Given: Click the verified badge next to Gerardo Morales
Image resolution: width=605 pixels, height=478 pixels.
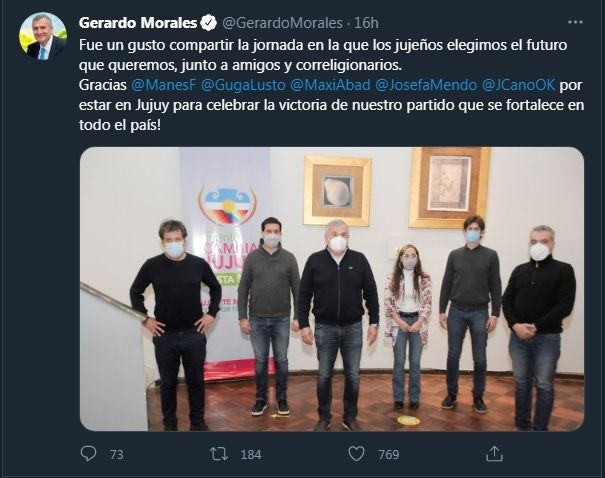Looking at the screenshot, I should [x=208, y=23].
